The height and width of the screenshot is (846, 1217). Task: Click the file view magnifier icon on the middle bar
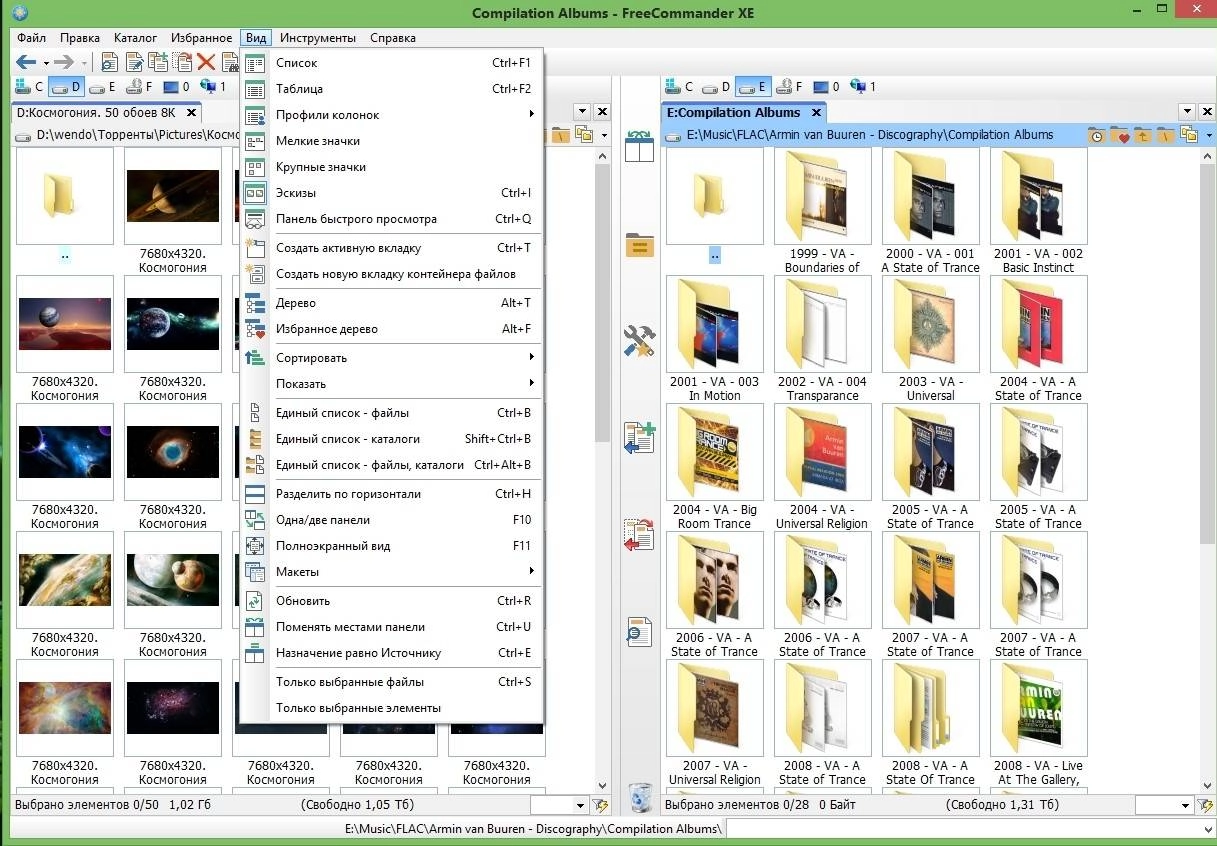[639, 631]
